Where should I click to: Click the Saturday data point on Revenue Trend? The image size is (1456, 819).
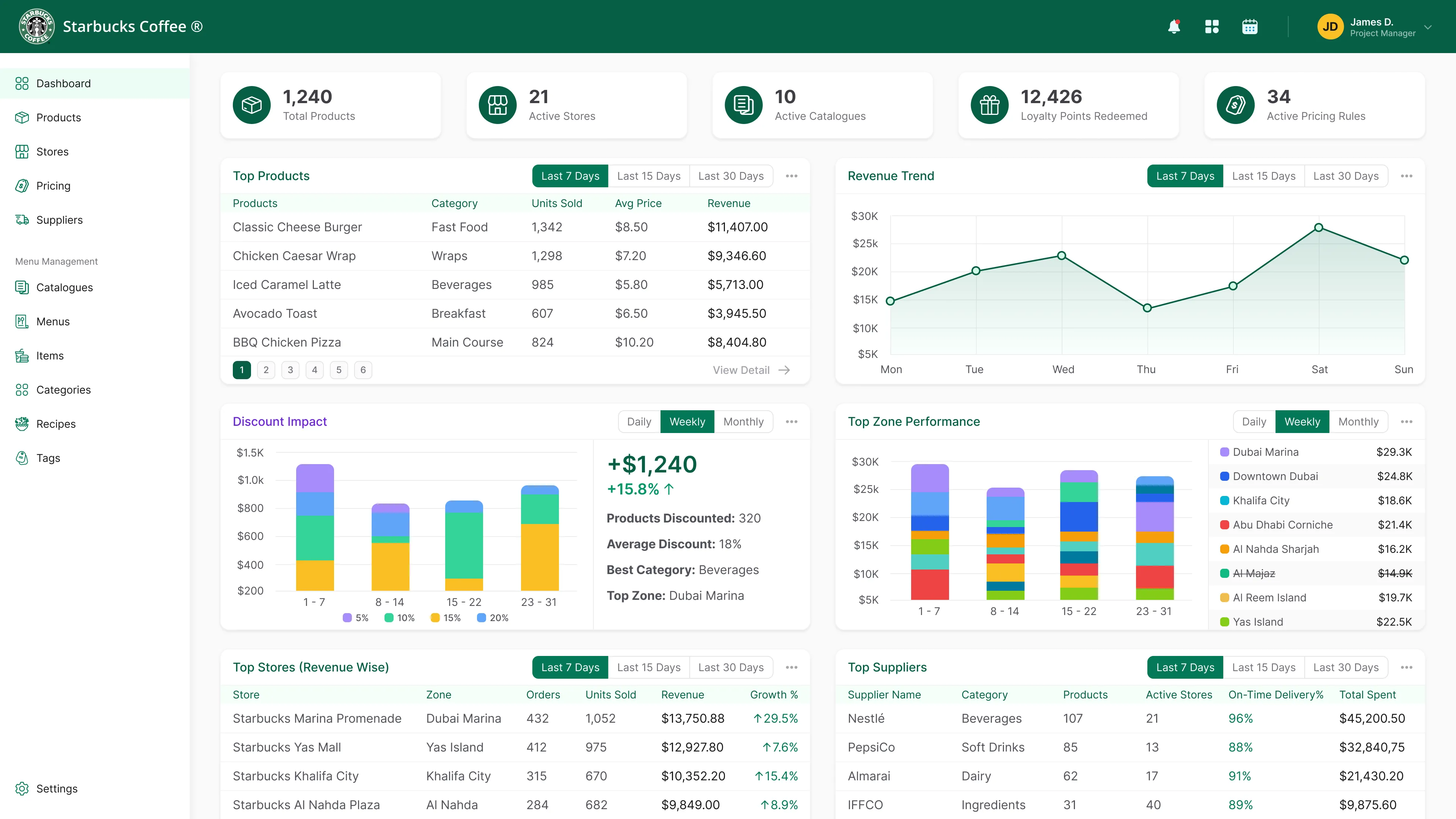[1319, 227]
